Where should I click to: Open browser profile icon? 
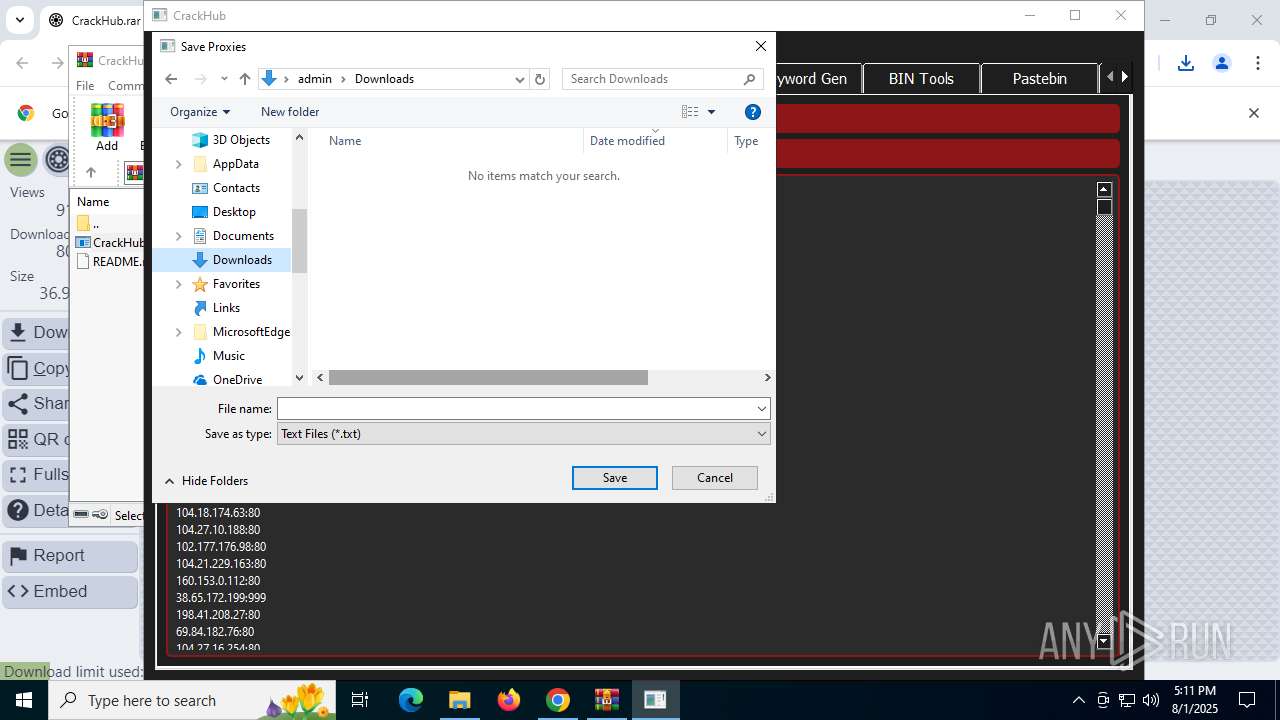(1222, 63)
